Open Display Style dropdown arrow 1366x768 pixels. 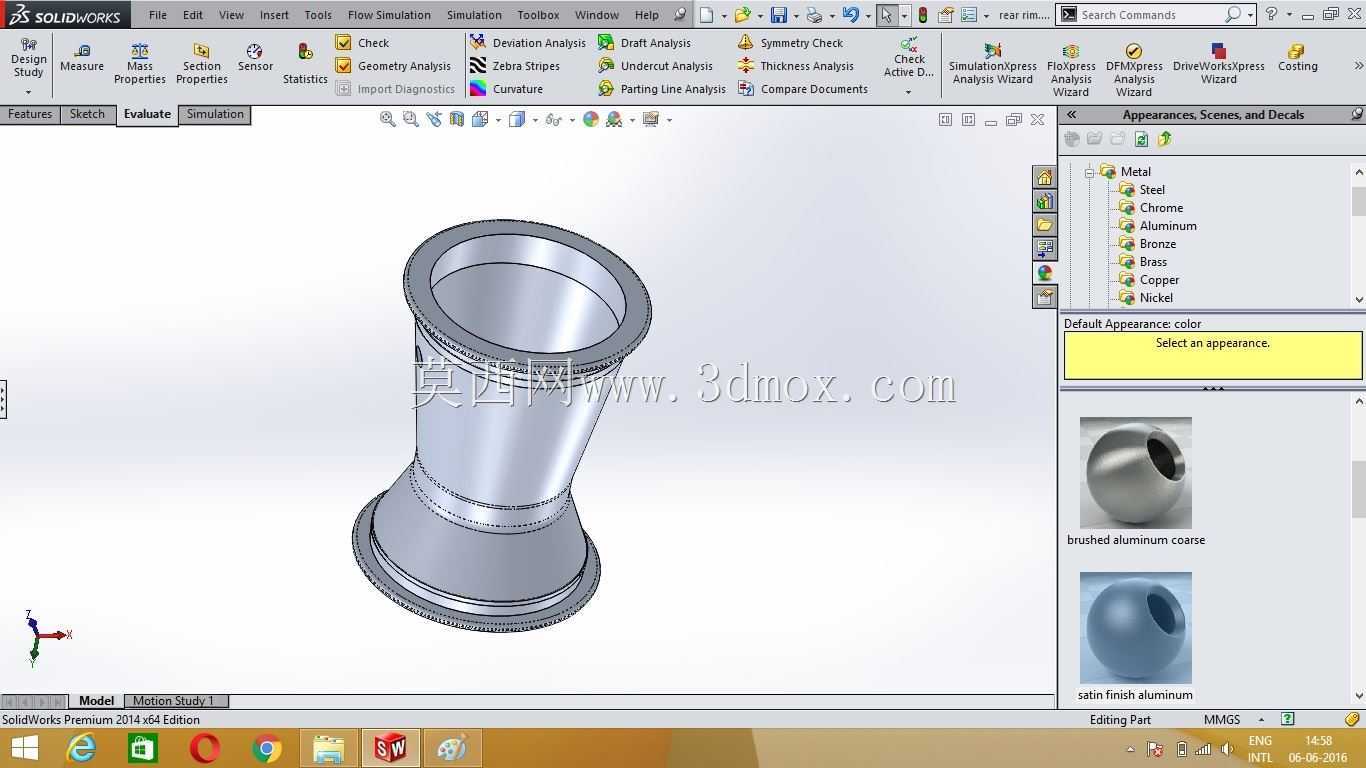pos(535,120)
